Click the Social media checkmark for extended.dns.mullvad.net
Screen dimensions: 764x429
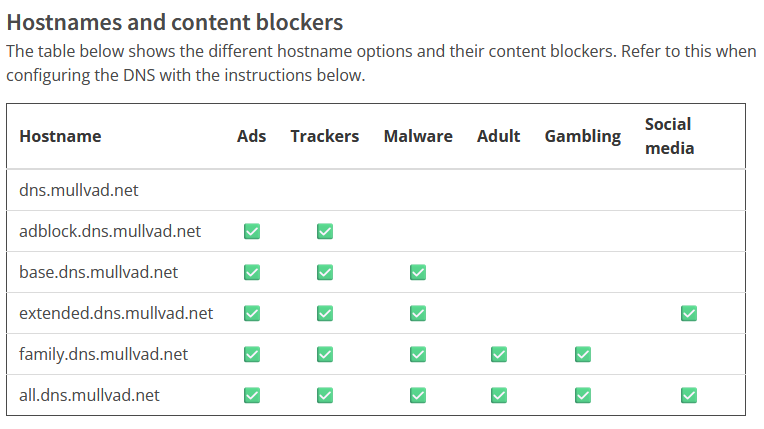pyautogui.click(x=688, y=313)
